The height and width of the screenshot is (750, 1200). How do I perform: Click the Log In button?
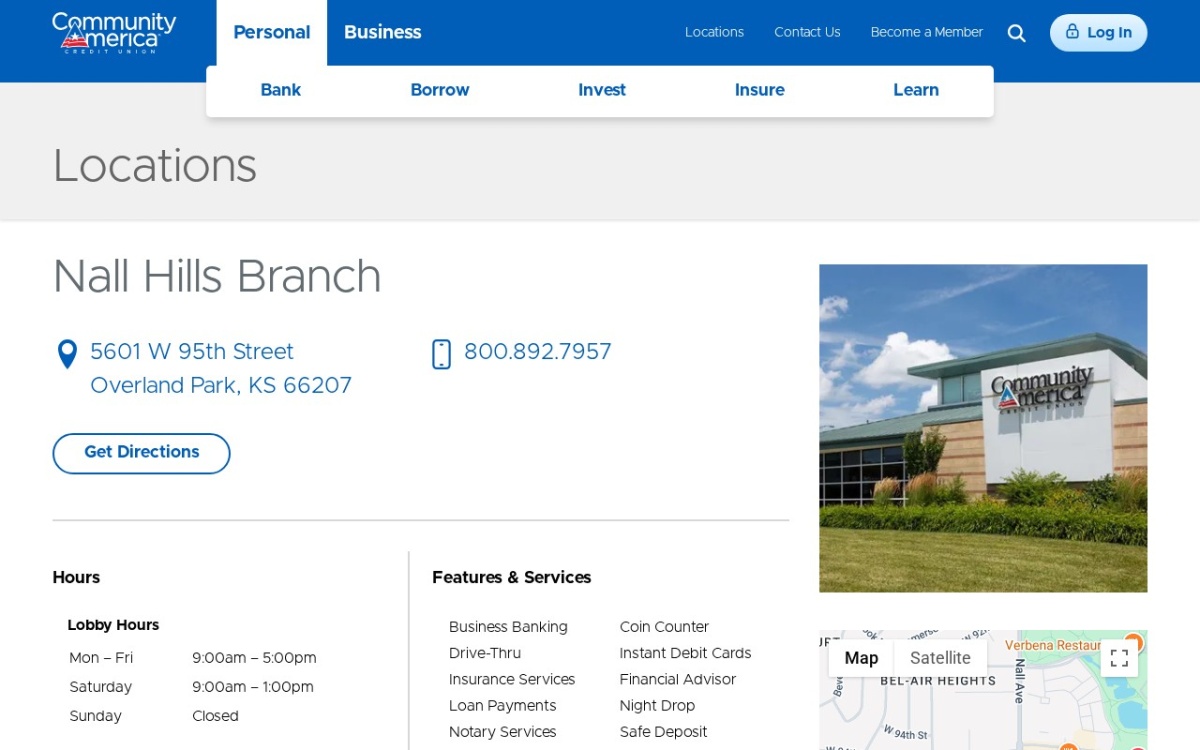[1098, 33]
